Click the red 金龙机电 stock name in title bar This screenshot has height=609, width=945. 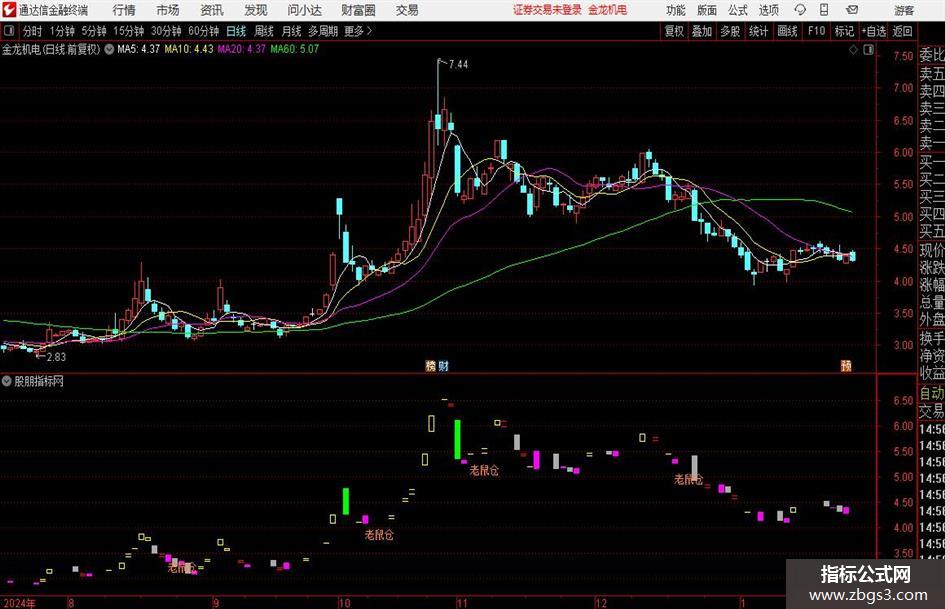[x=608, y=10]
